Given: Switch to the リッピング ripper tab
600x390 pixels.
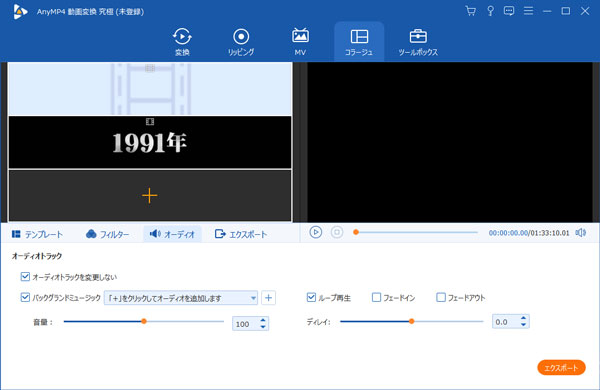Looking at the screenshot, I should point(241,42).
